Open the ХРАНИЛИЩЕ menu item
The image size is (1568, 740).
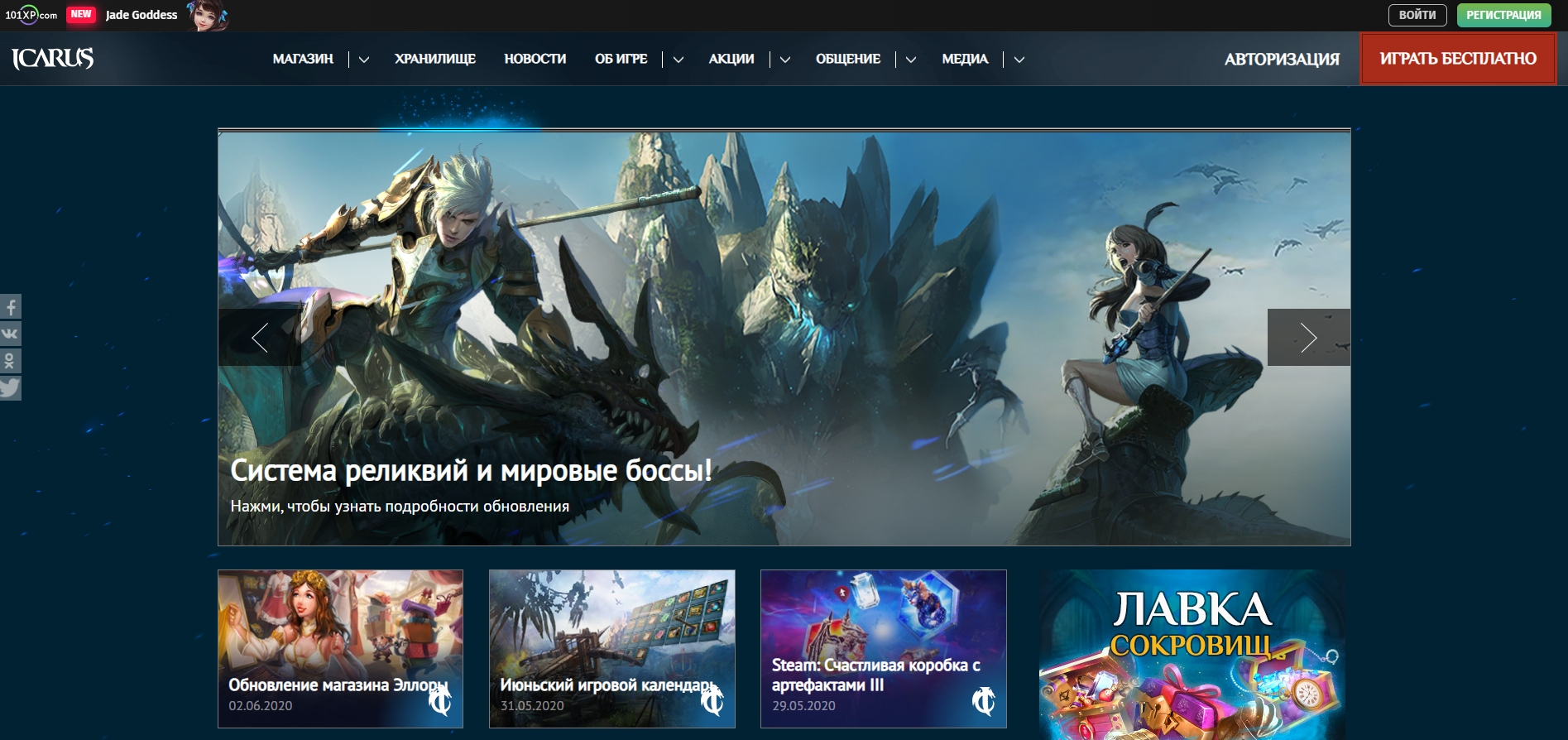tap(435, 59)
